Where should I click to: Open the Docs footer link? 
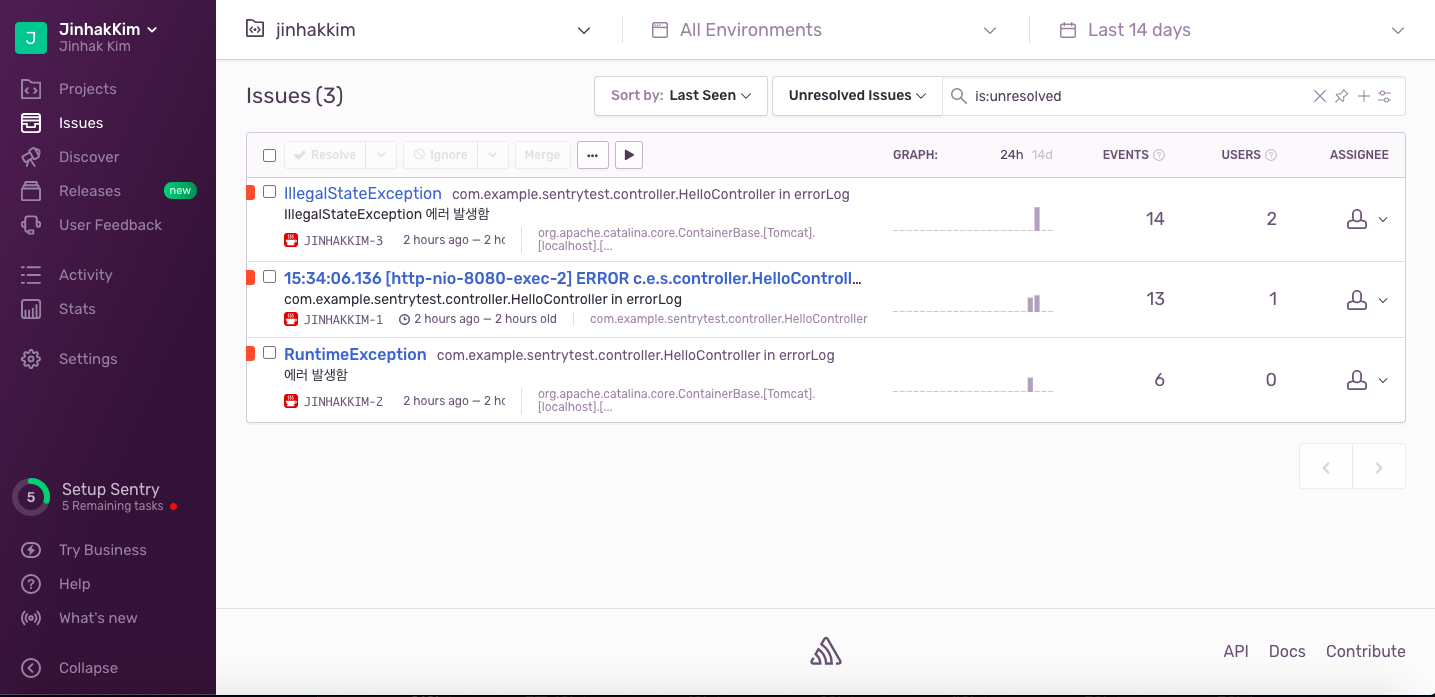pyautogui.click(x=1287, y=651)
